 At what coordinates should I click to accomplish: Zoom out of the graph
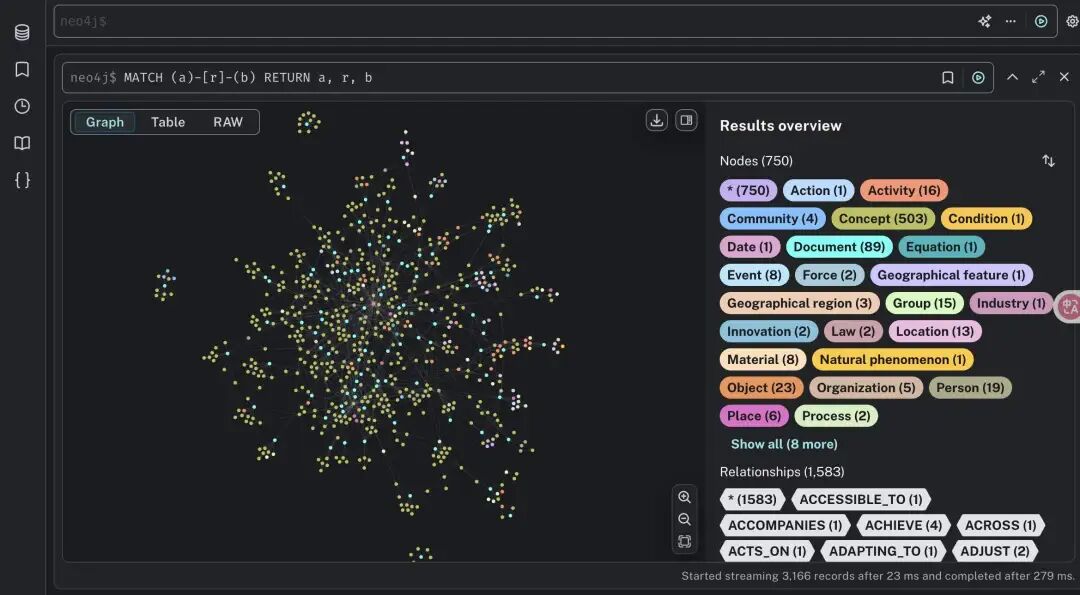(x=684, y=519)
